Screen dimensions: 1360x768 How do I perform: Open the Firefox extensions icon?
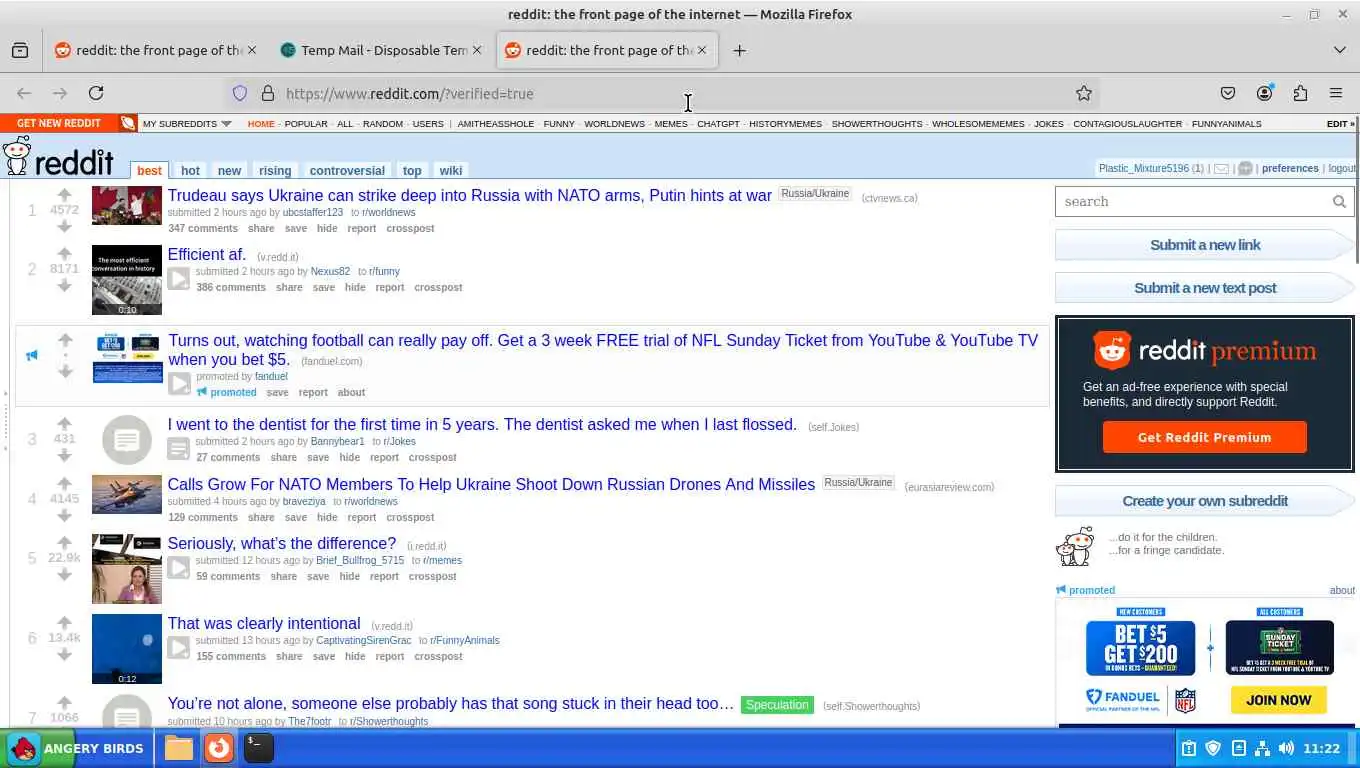tap(1300, 93)
